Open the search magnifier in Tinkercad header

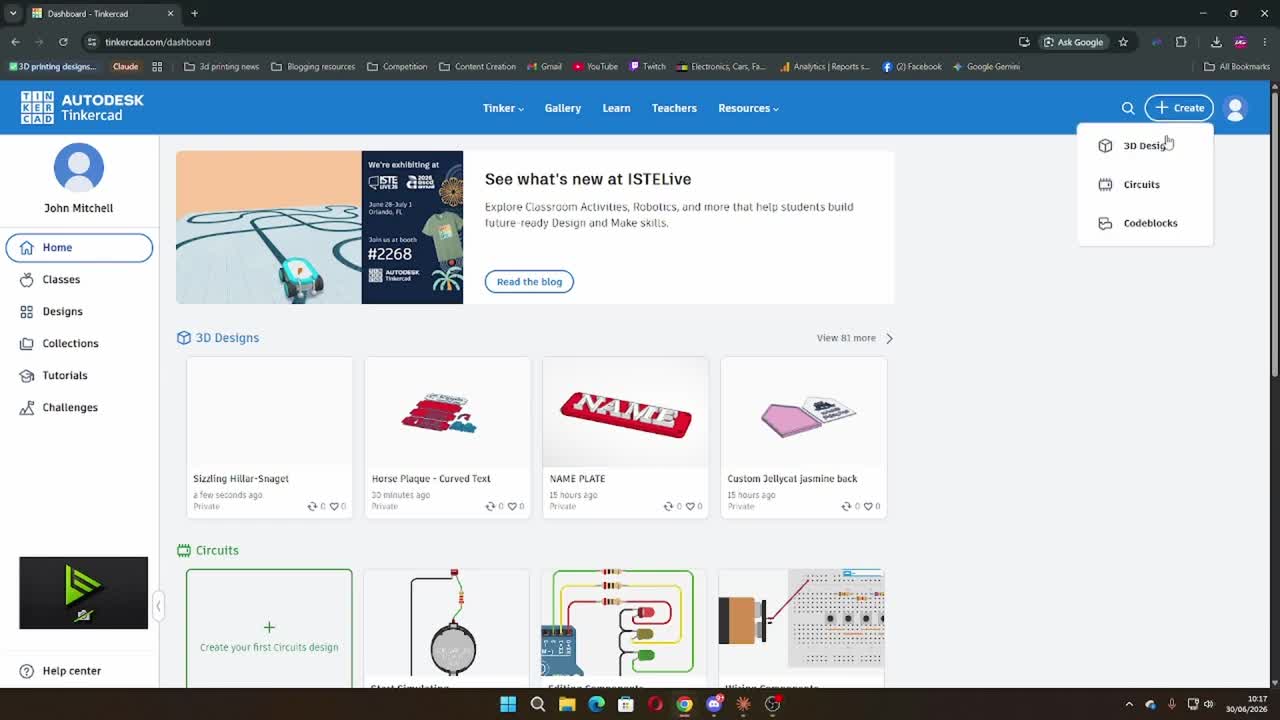[x=1128, y=108]
